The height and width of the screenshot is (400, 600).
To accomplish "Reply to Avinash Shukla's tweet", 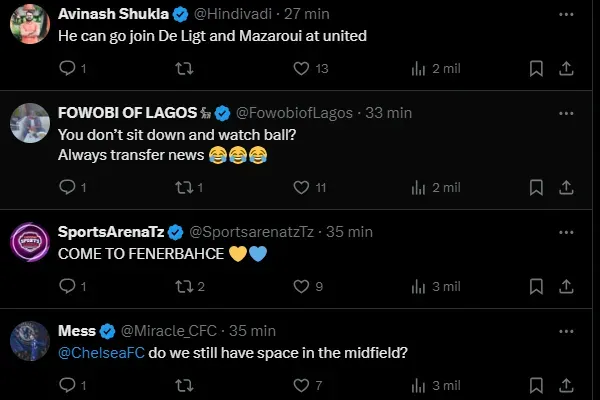I will pyautogui.click(x=68, y=69).
